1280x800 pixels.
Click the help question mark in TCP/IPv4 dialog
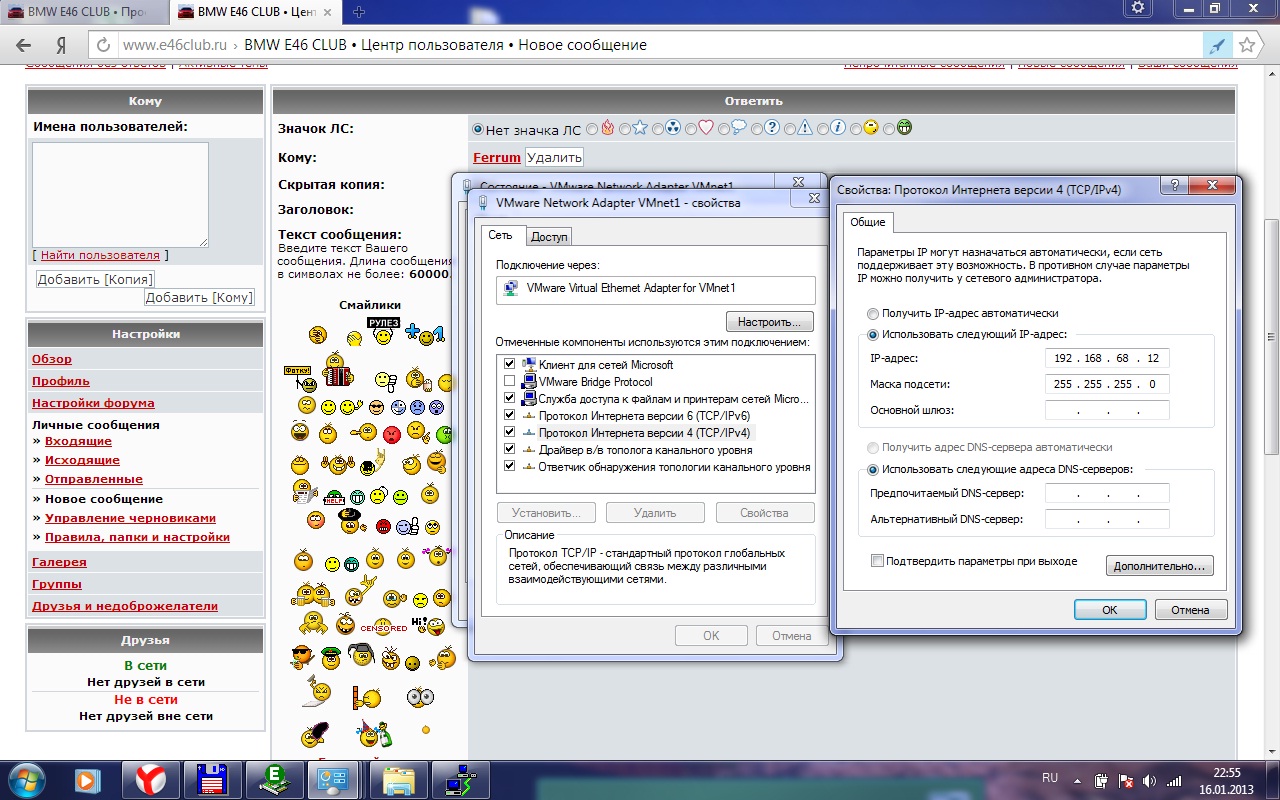1174,186
